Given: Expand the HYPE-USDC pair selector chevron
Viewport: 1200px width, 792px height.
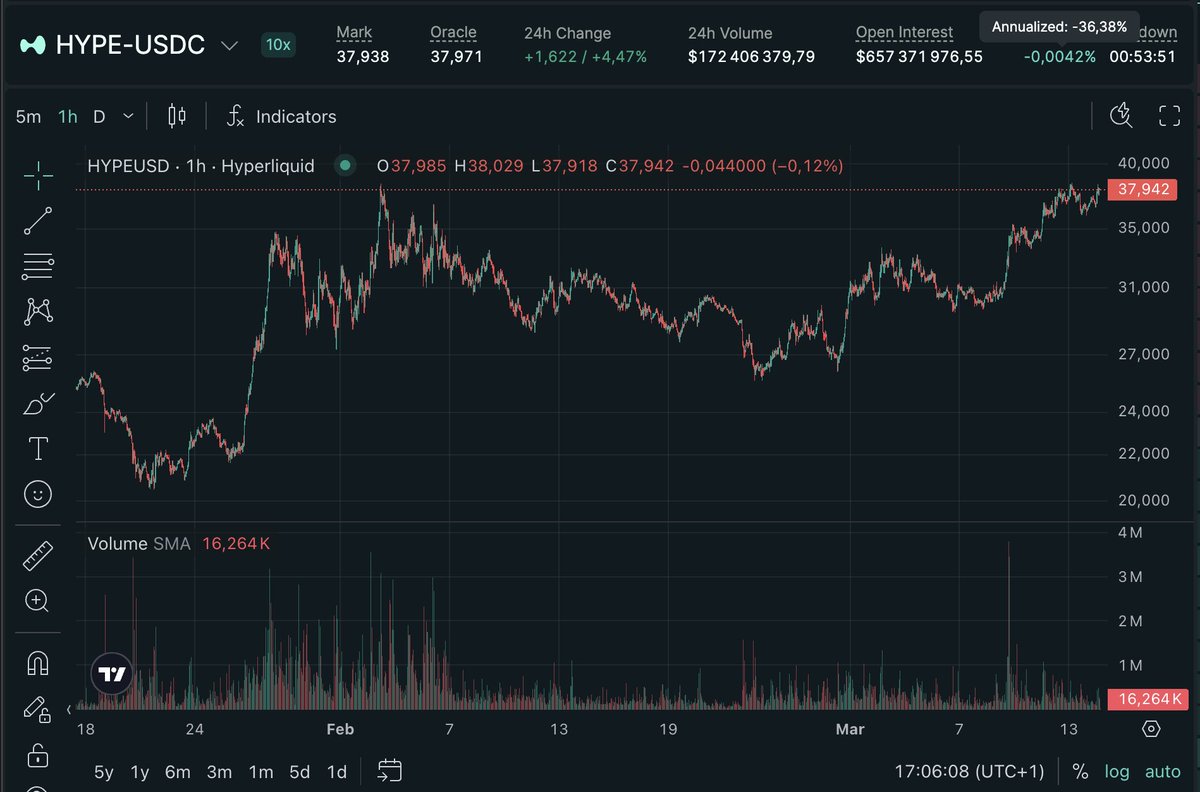Looking at the screenshot, I should tap(229, 45).
